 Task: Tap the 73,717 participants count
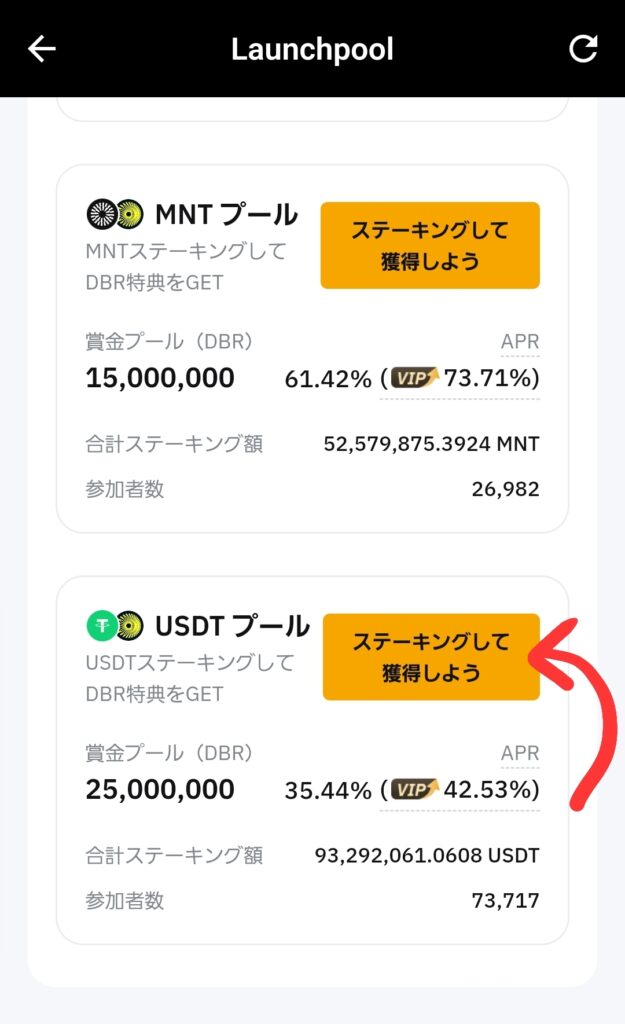tap(505, 901)
